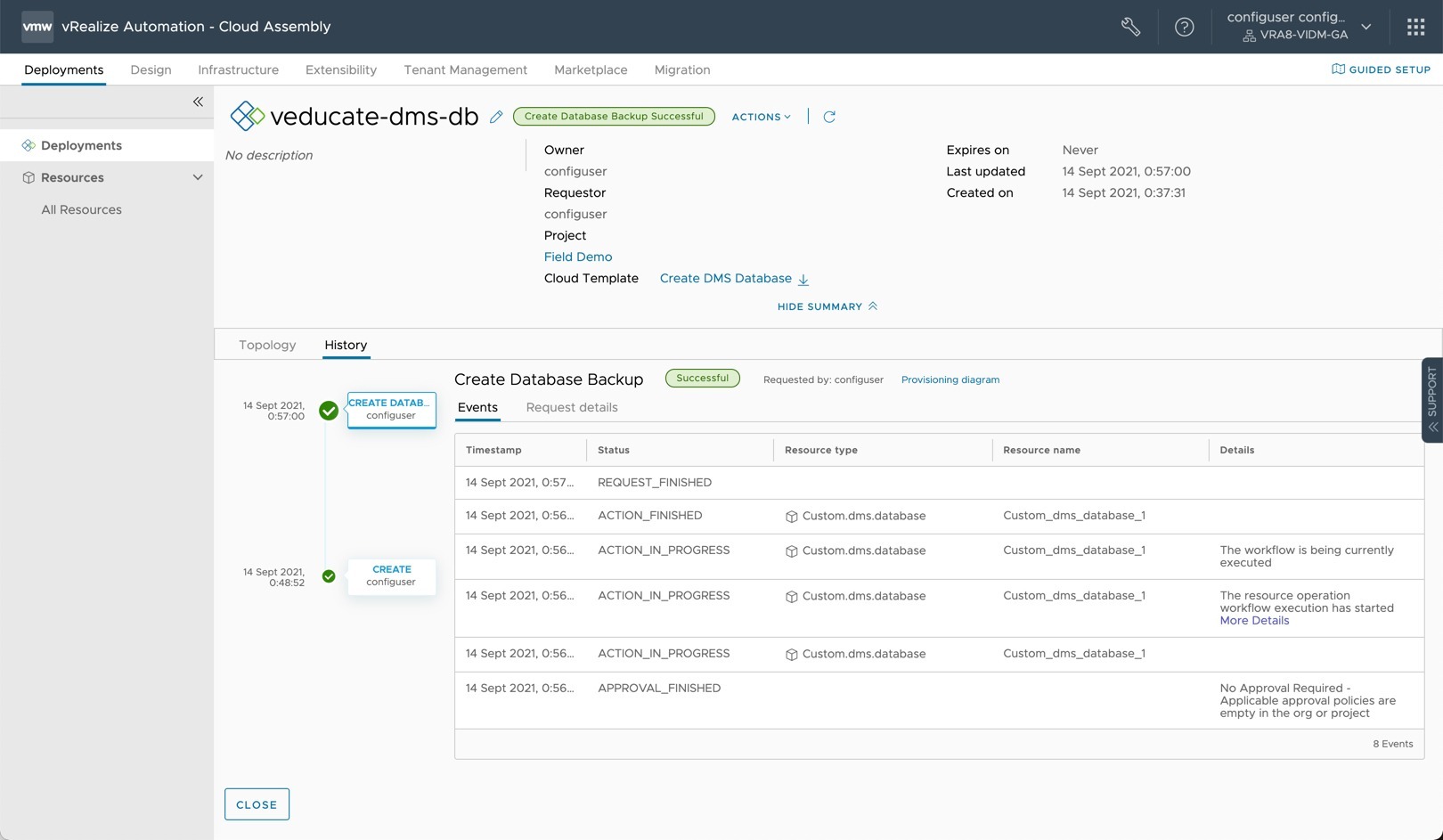Click the green check beside CREATE request
The width and height of the screenshot is (1443, 840).
[x=329, y=576]
